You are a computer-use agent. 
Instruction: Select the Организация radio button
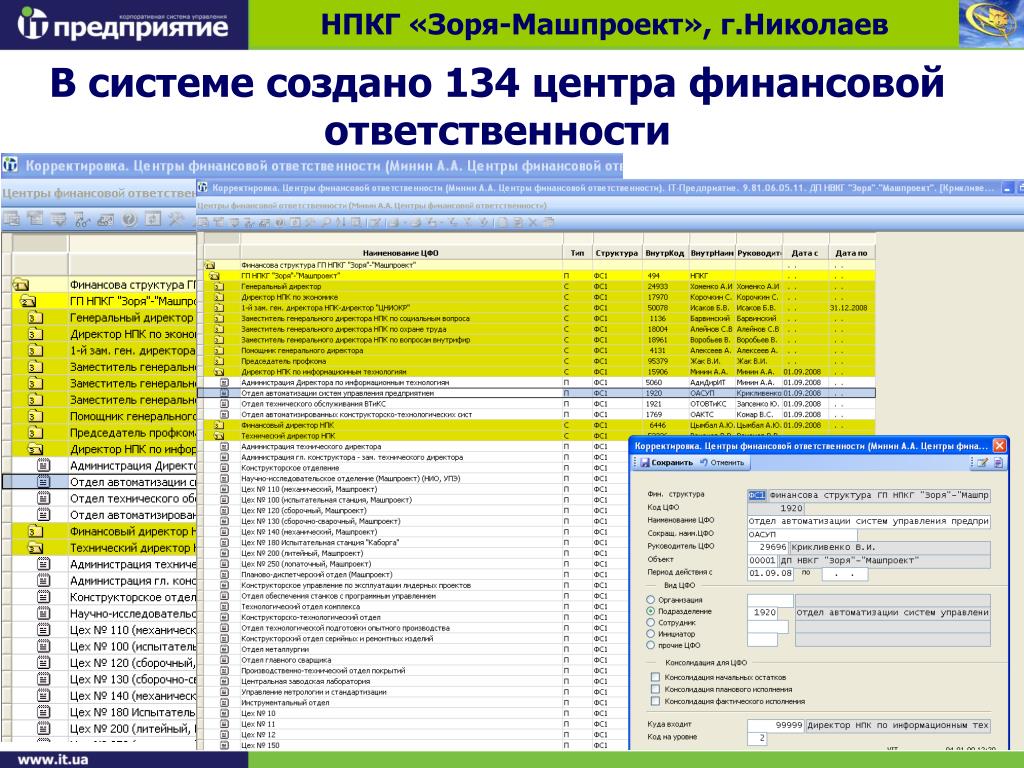point(650,600)
